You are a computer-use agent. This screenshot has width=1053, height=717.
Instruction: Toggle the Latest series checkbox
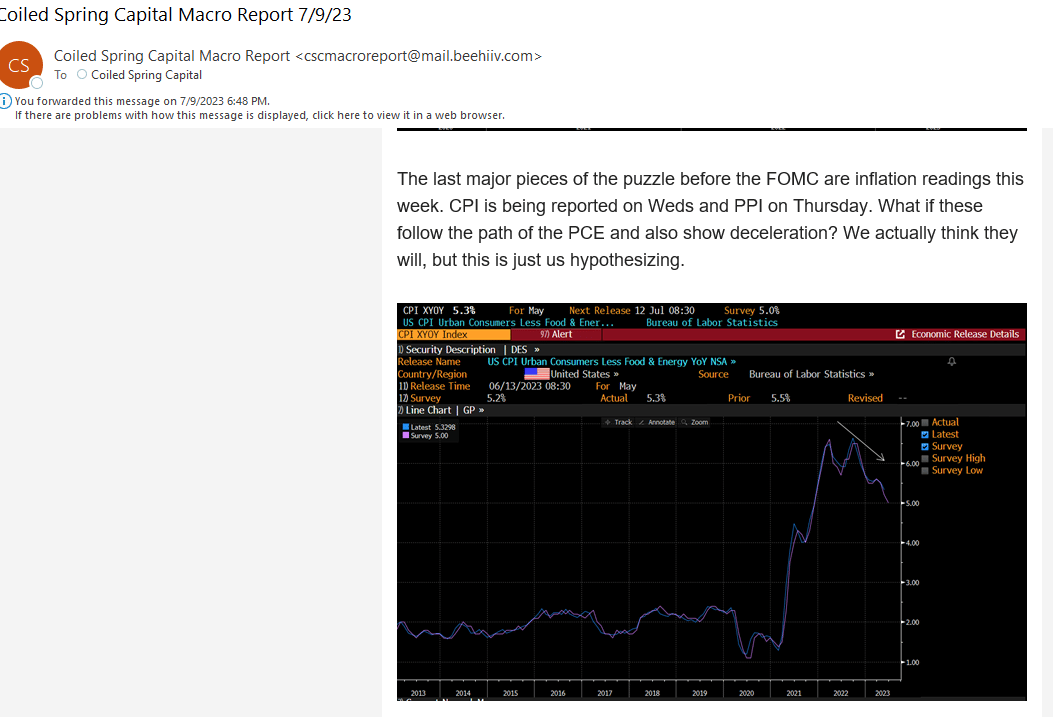coord(925,434)
